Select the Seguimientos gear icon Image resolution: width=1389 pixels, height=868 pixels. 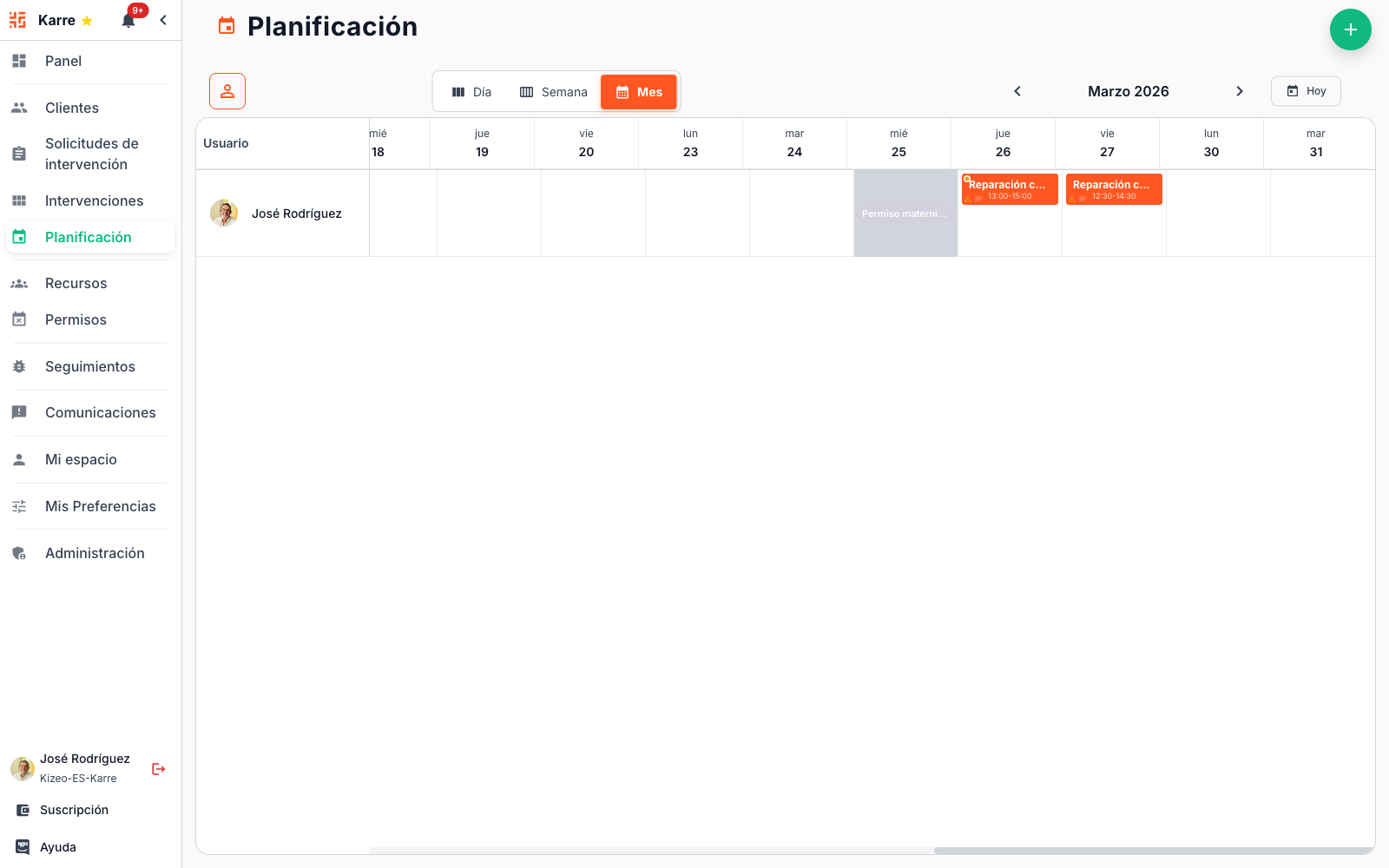tap(19, 366)
